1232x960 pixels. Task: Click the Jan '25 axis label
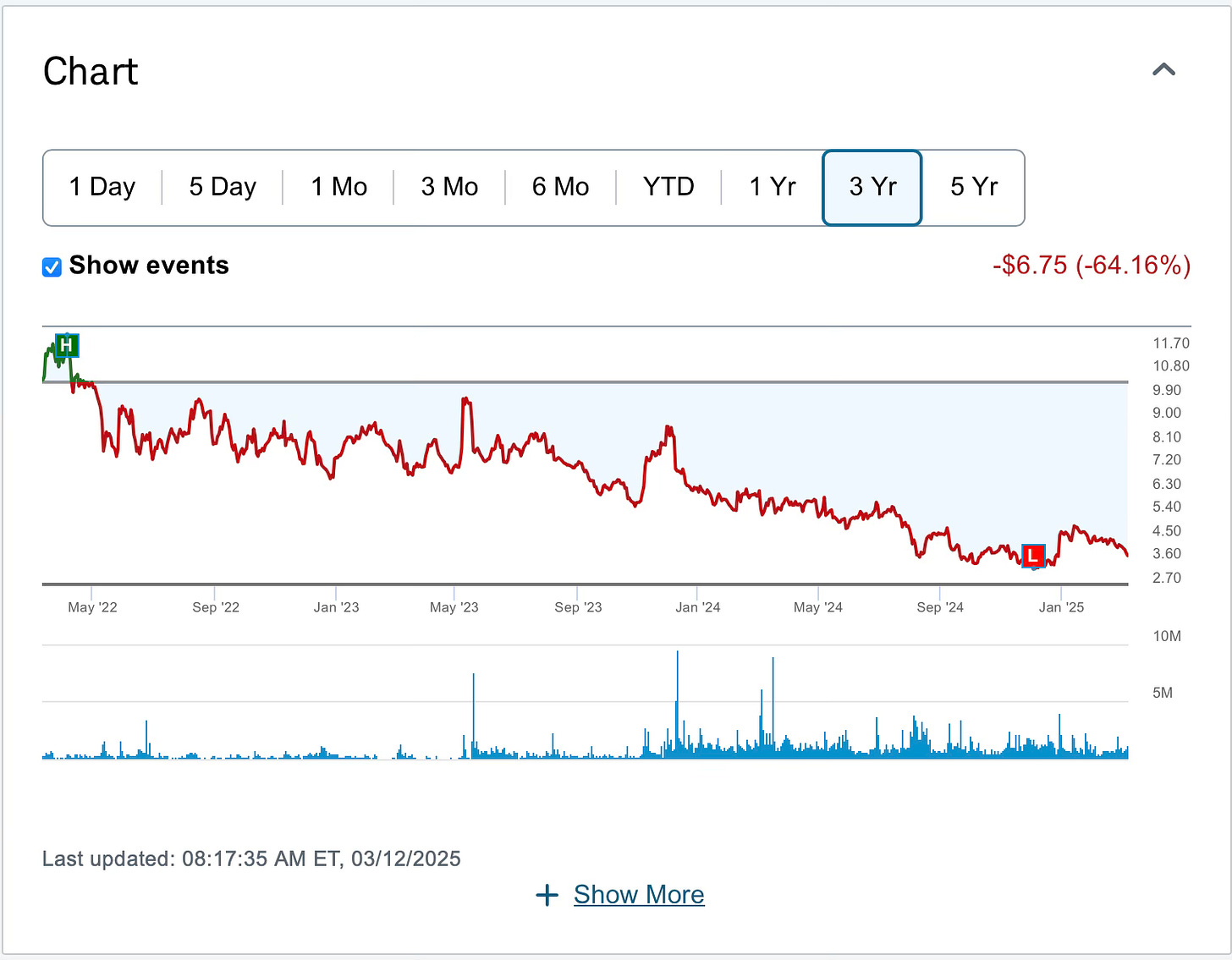point(1061,607)
